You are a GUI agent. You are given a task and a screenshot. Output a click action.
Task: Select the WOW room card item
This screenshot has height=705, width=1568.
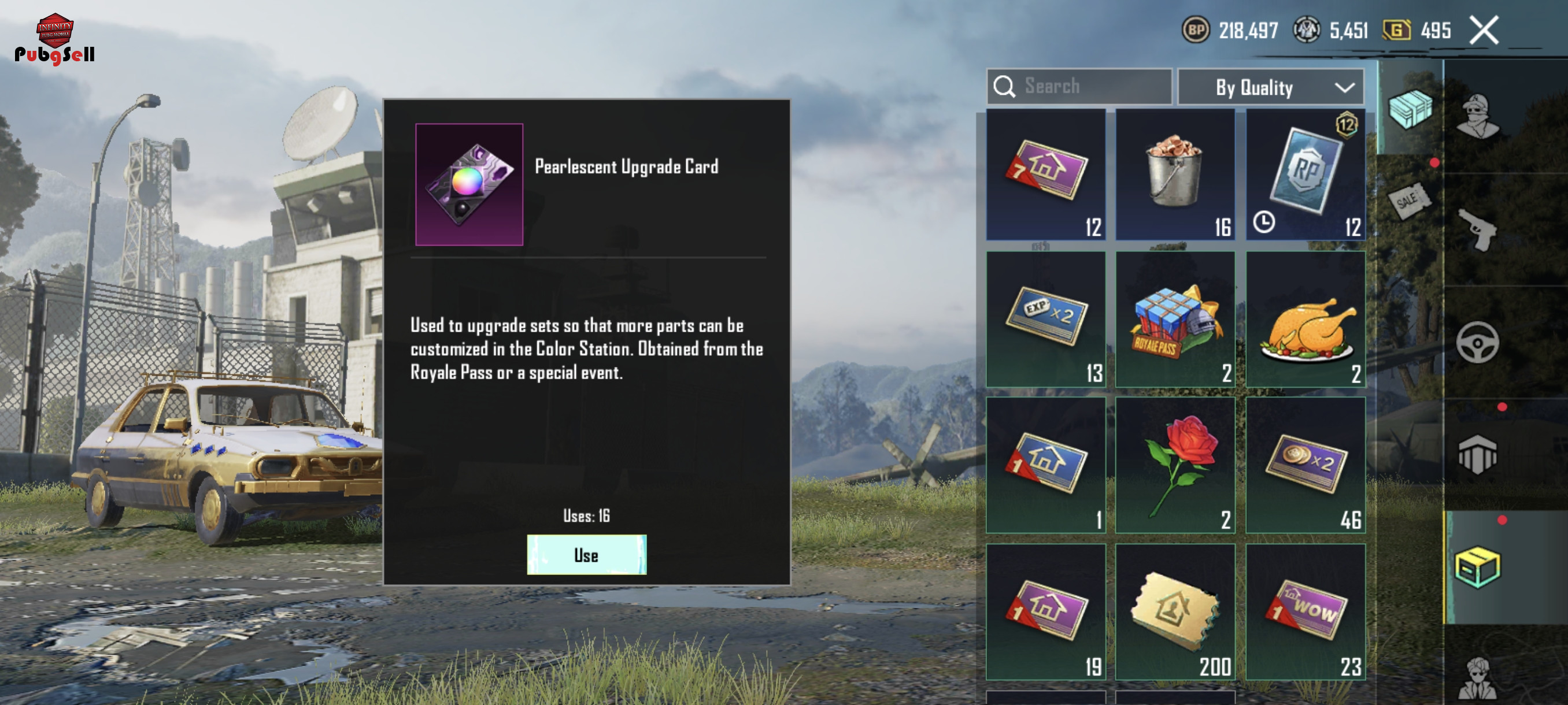click(1305, 611)
